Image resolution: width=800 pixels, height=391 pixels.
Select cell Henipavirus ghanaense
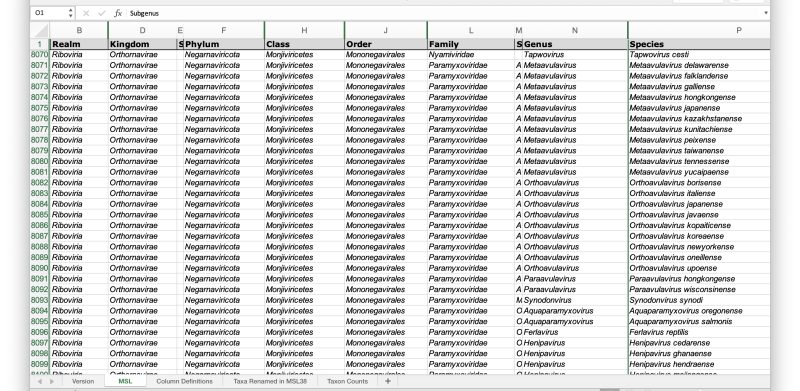pos(699,353)
